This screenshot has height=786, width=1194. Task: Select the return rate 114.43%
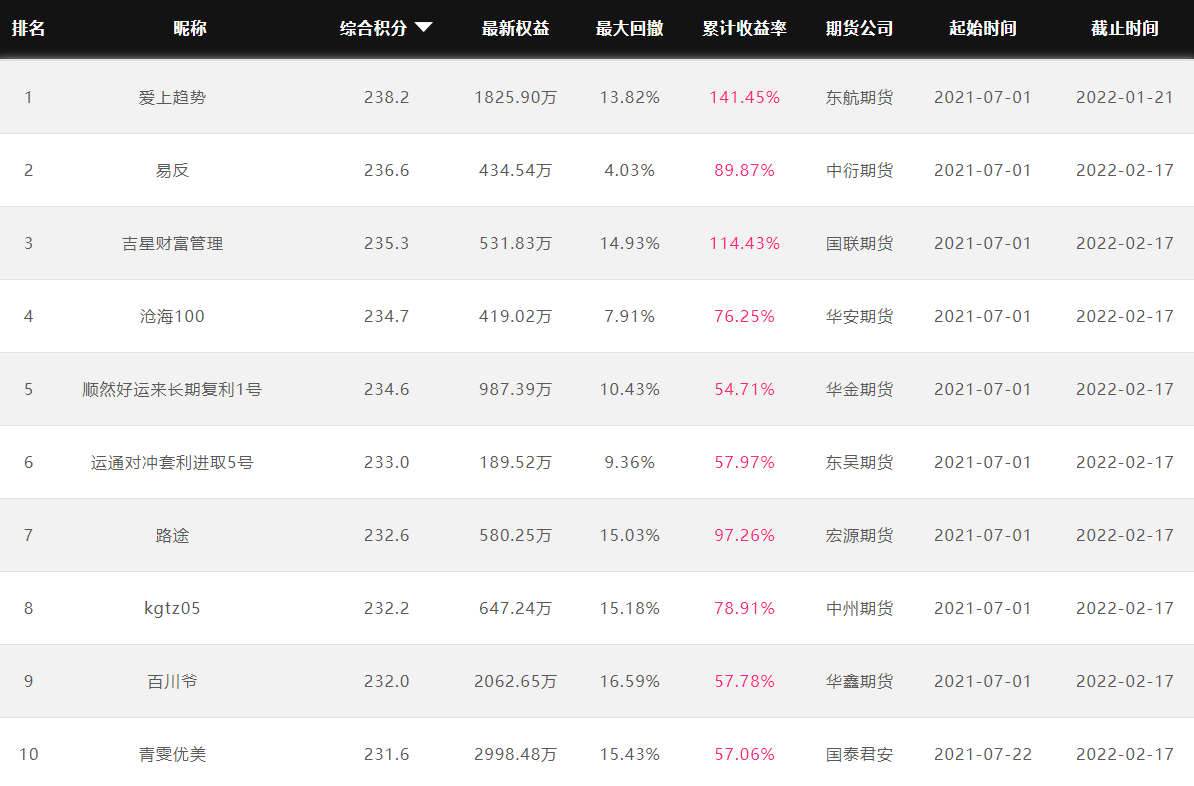(x=745, y=244)
